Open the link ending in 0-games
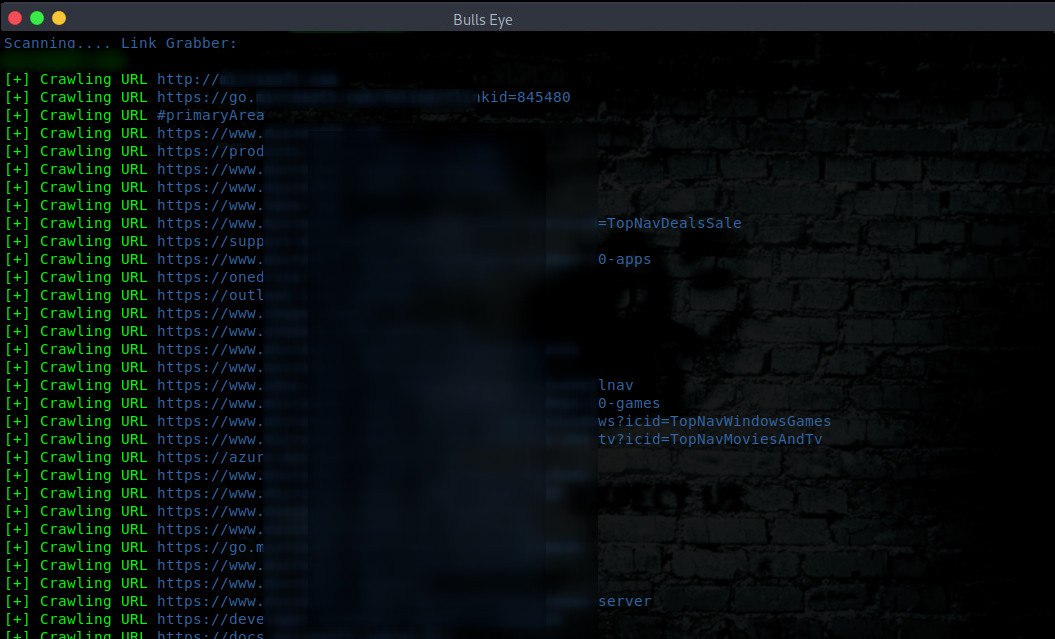 [x=629, y=404]
